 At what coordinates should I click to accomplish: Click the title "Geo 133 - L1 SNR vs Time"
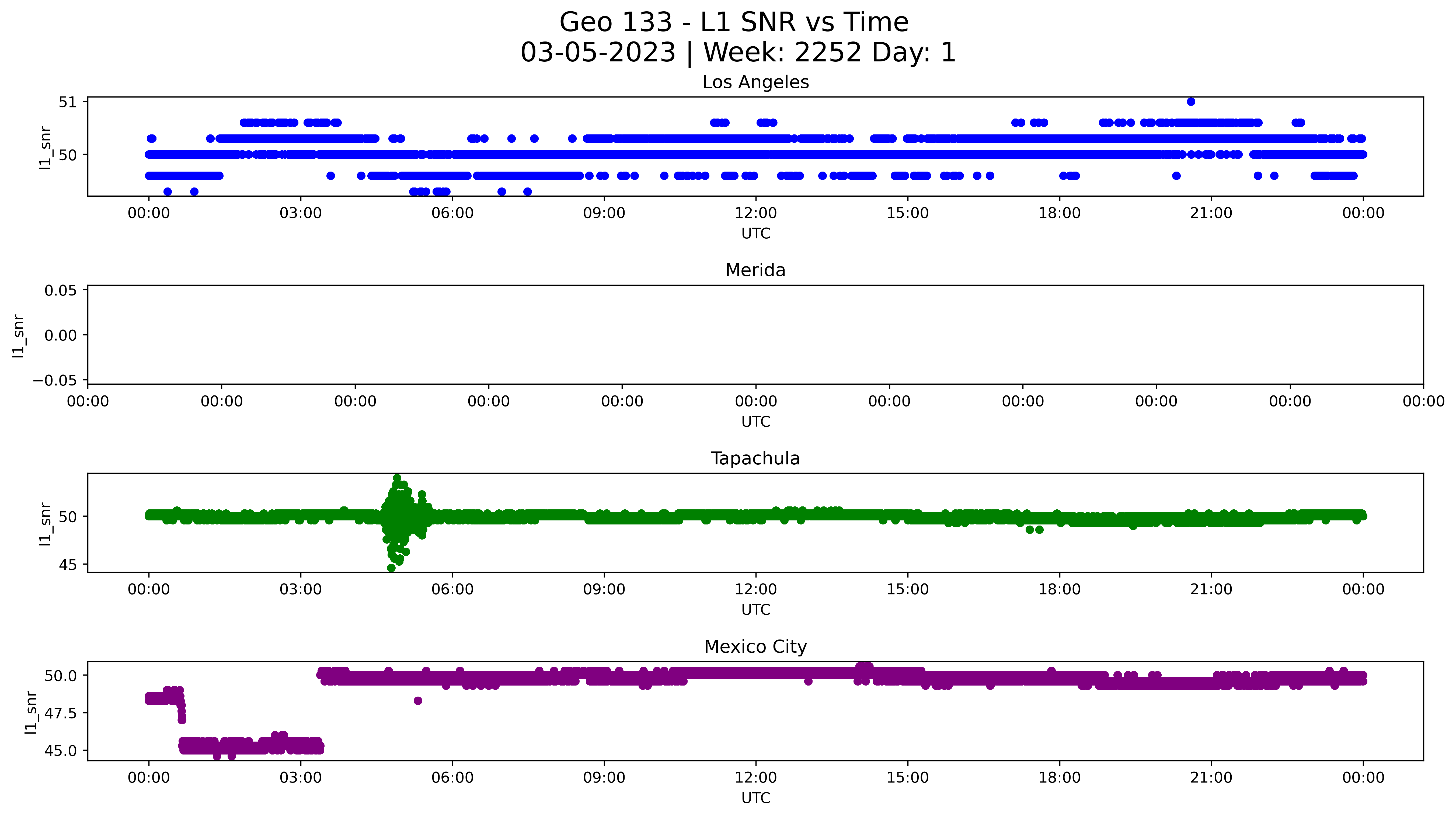click(734, 23)
